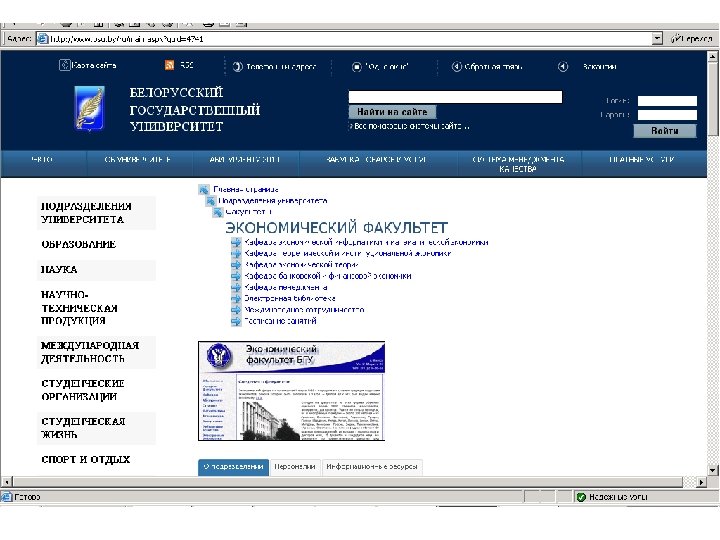Click the Переход go arrow icon

(x=676, y=39)
